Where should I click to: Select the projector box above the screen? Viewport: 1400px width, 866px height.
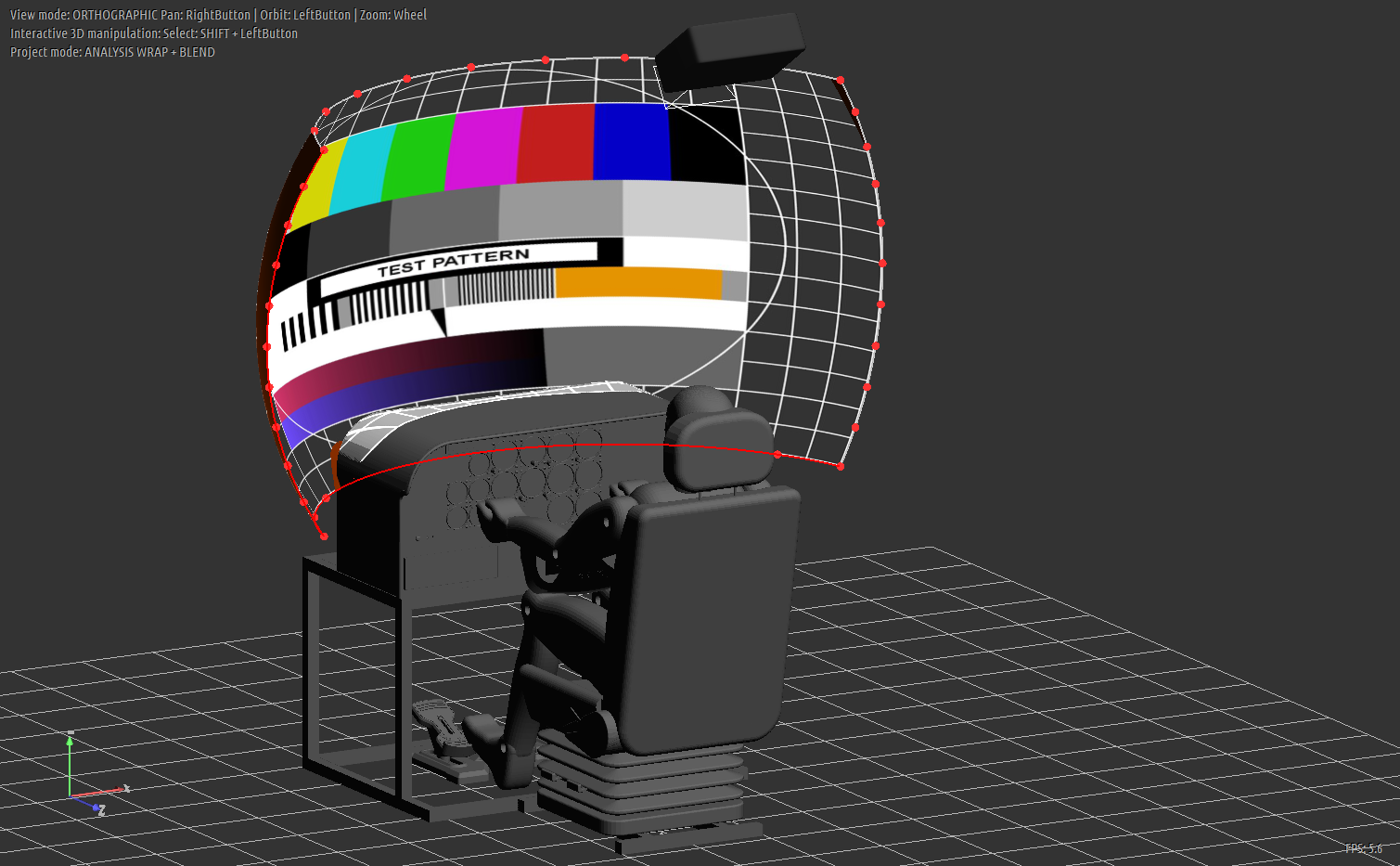tap(729, 52)
